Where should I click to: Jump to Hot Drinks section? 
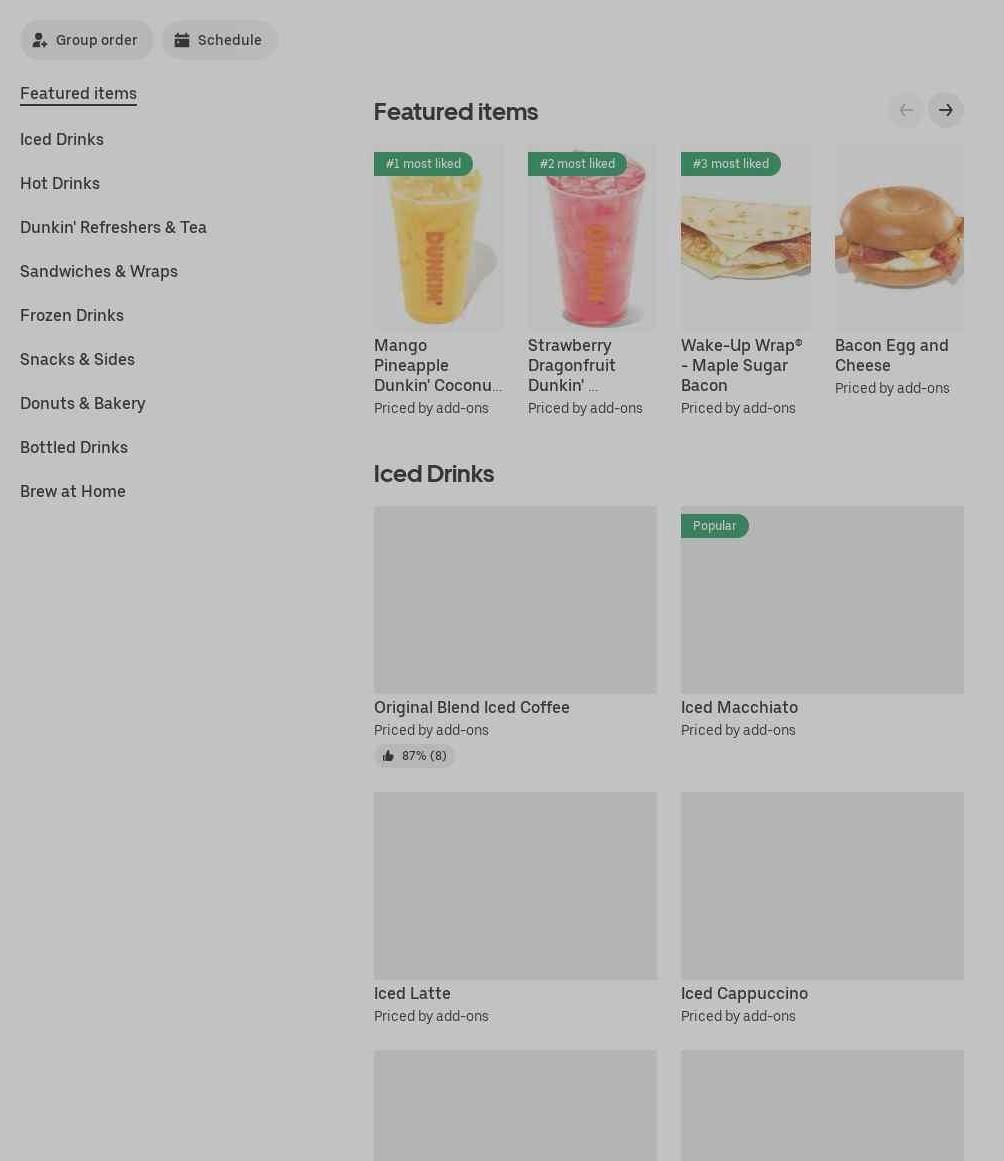click(60, 183)
